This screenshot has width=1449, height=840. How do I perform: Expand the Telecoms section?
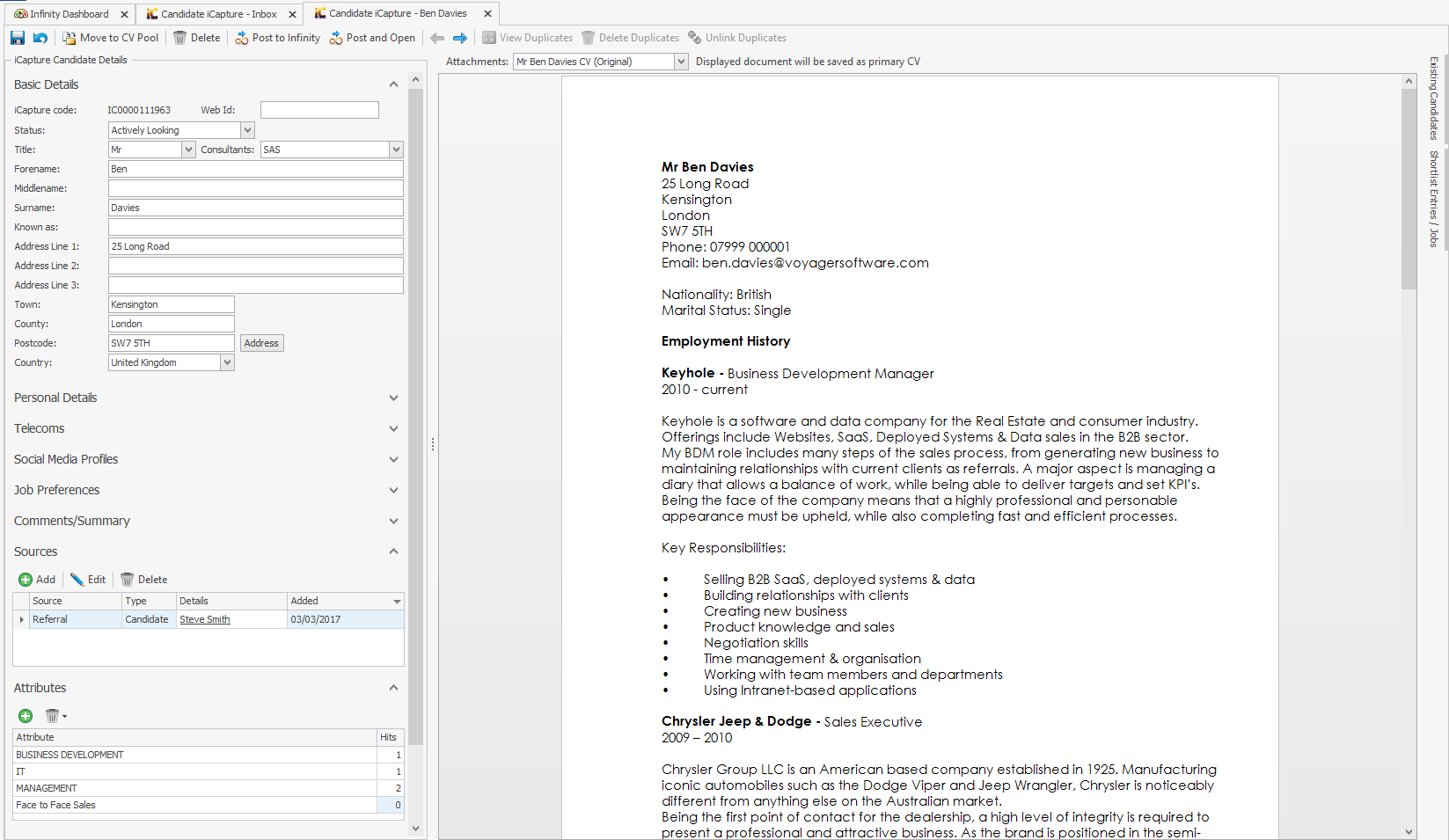click(x=393, y=428)
